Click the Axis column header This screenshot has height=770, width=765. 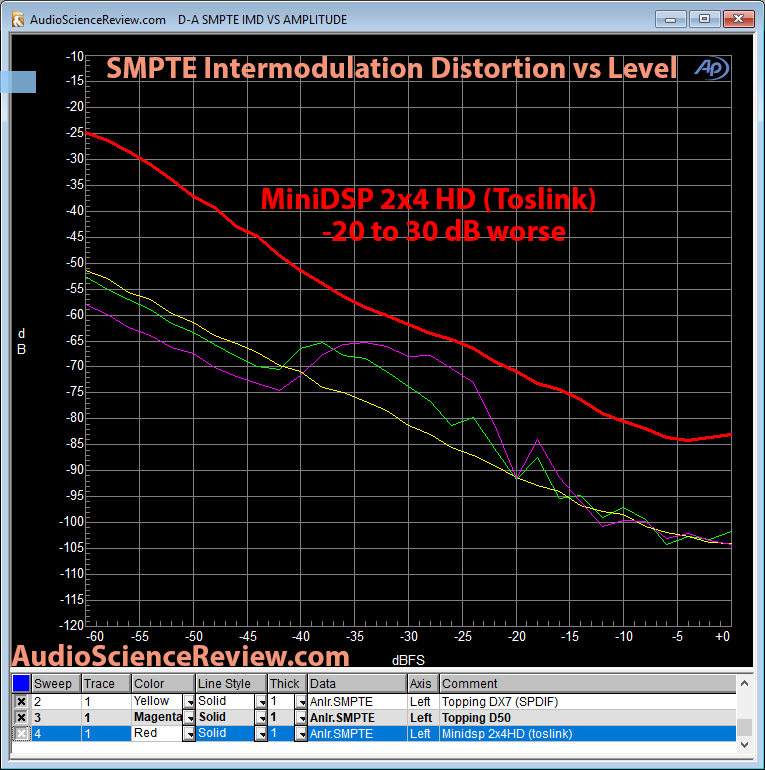tap(423, 683)
